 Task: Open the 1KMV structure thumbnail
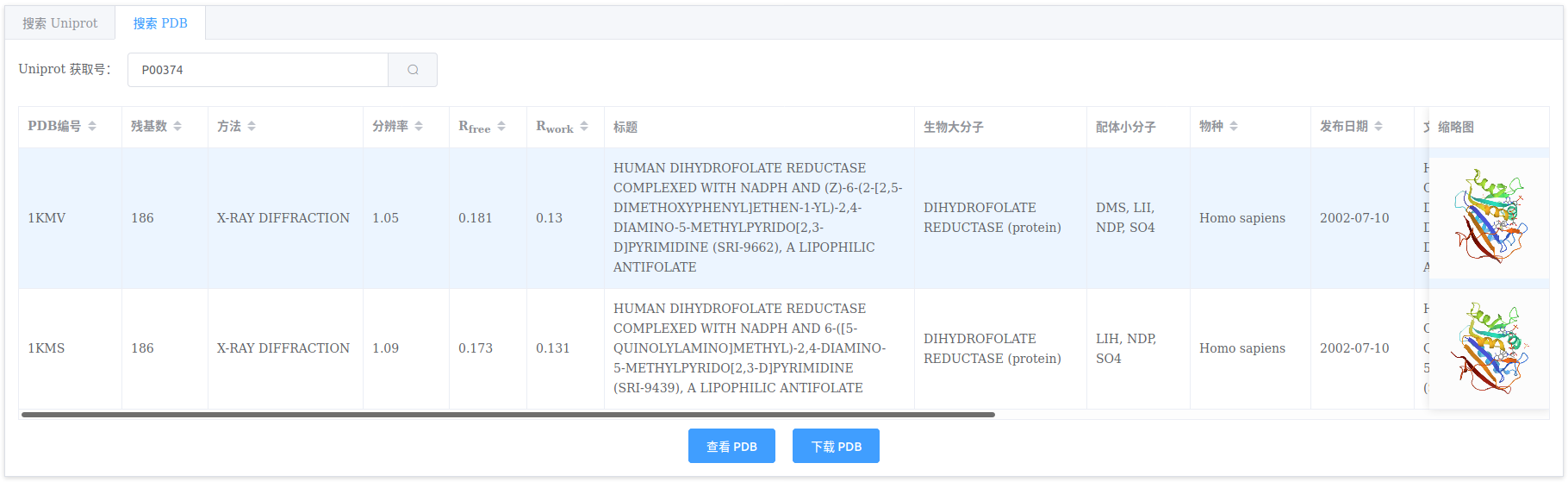point(1490,217)
